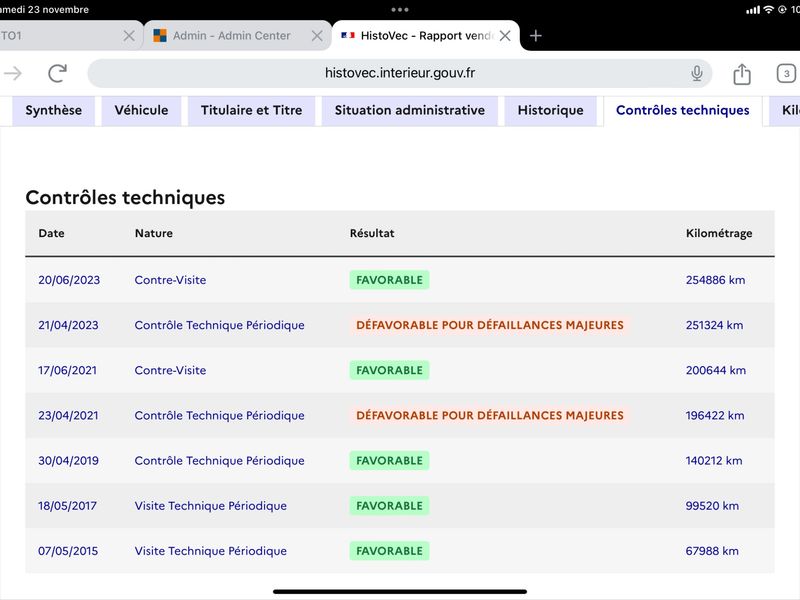Click Contrôle Technique Périodique in 30/04/2019 row
Image resolution: width=800 pixels, height=600 pixels.
(219, 461)
